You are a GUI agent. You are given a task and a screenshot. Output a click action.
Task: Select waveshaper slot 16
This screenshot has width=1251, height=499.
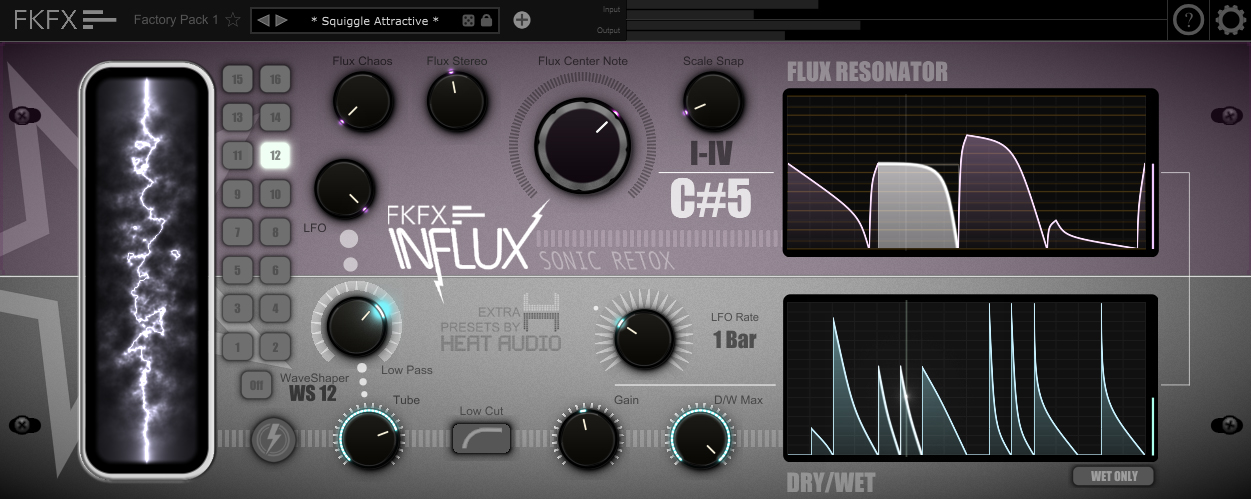(x=275, y=79)
